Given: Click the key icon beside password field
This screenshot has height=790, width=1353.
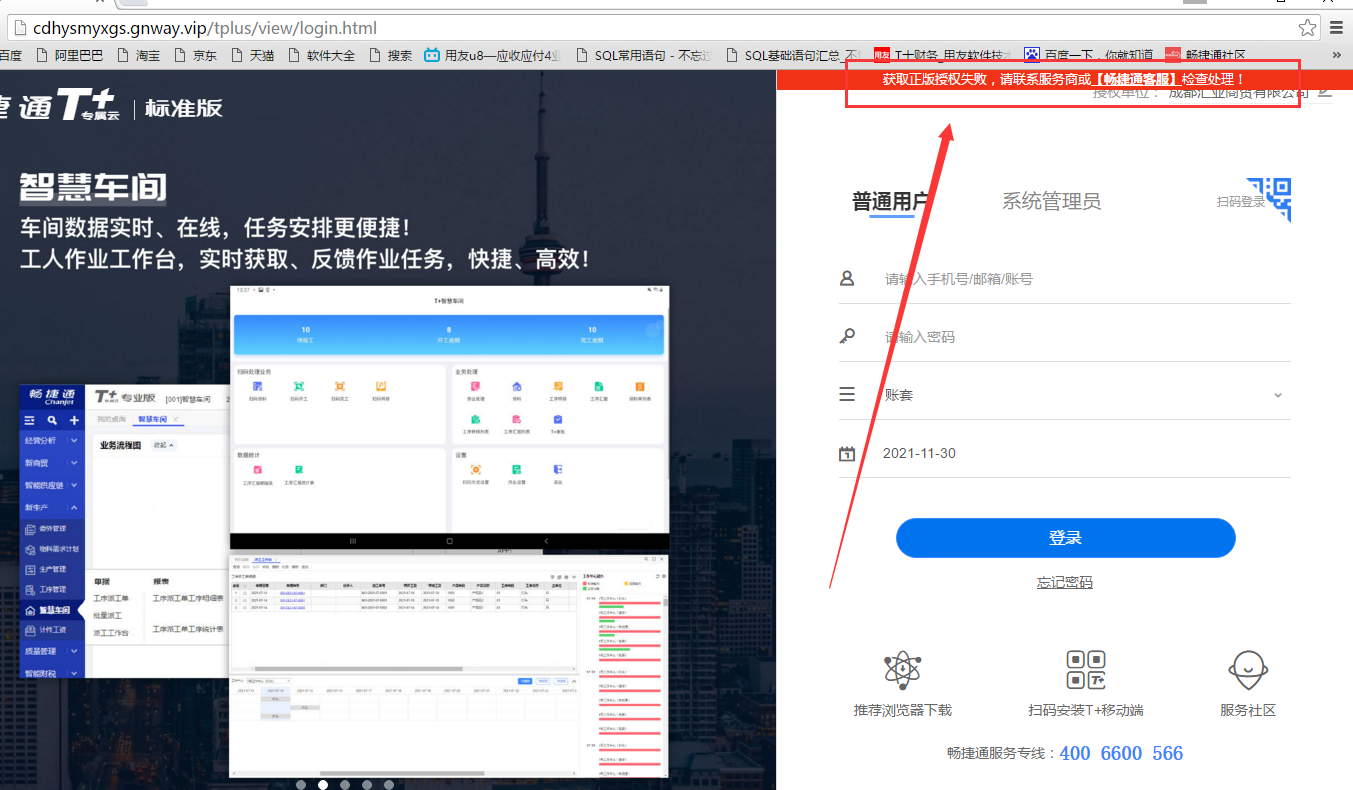Looking at the screenshot, I should [847, 336].
